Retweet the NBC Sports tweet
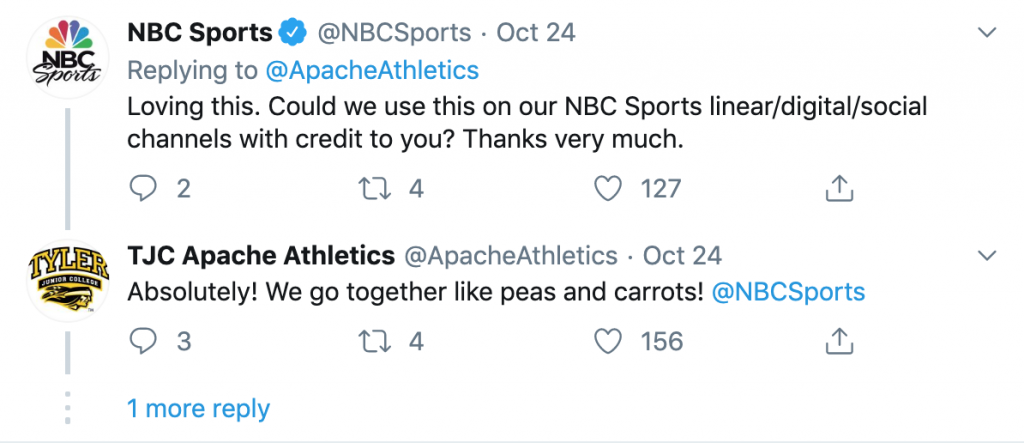 (x=375, y=189)
